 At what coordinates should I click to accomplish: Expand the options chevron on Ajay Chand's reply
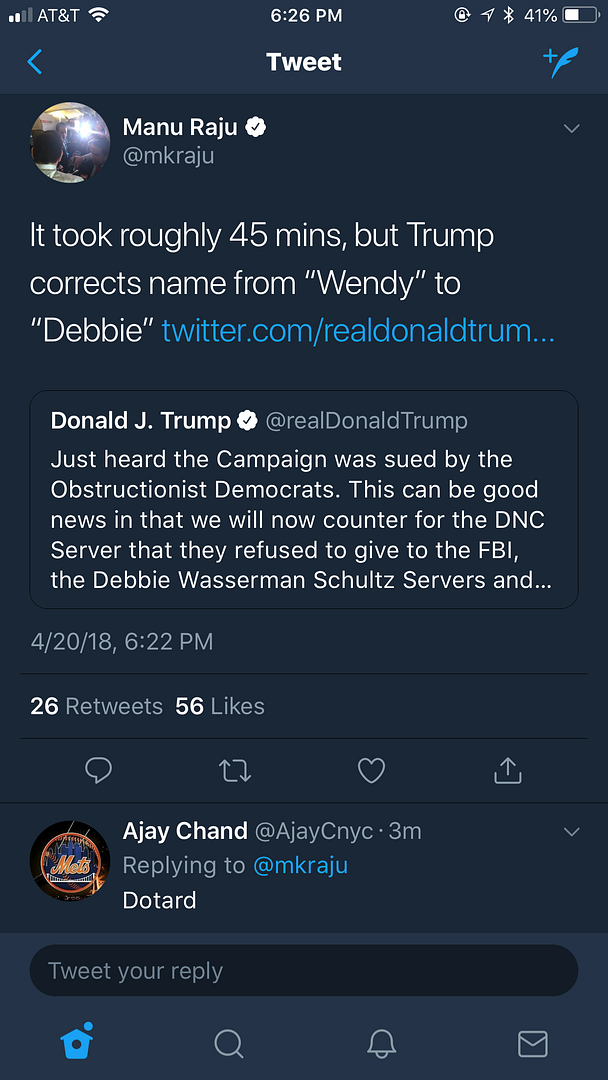(x=572, y=832)
